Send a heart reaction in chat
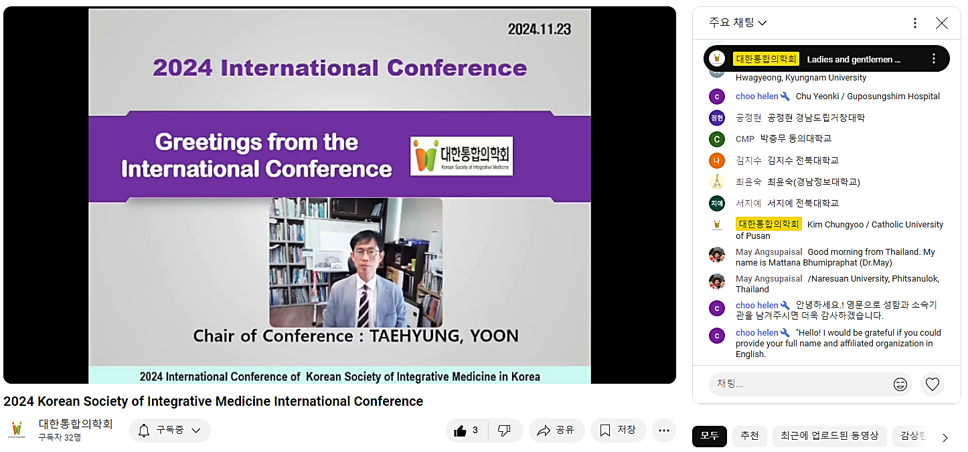Viewport: 968px width, 452px height. (x=932, y=384)
